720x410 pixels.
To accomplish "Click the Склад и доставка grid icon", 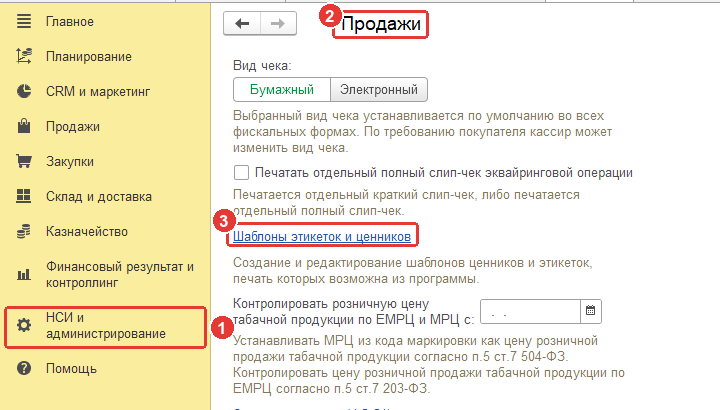I will 24,196.
